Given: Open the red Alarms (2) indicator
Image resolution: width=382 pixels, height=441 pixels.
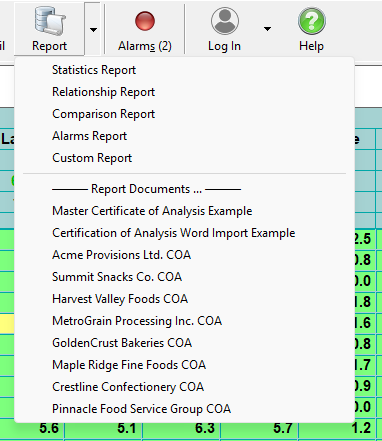Looking at the screenshot, I should [x=145, y=21].
